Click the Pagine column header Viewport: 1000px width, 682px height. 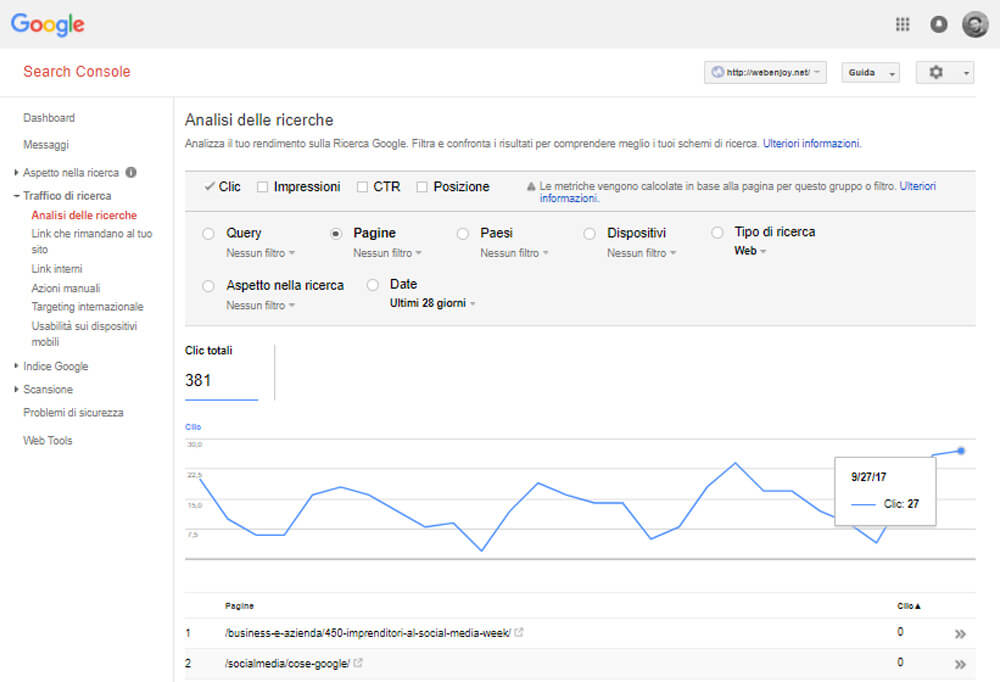click(x=239, y=606)
